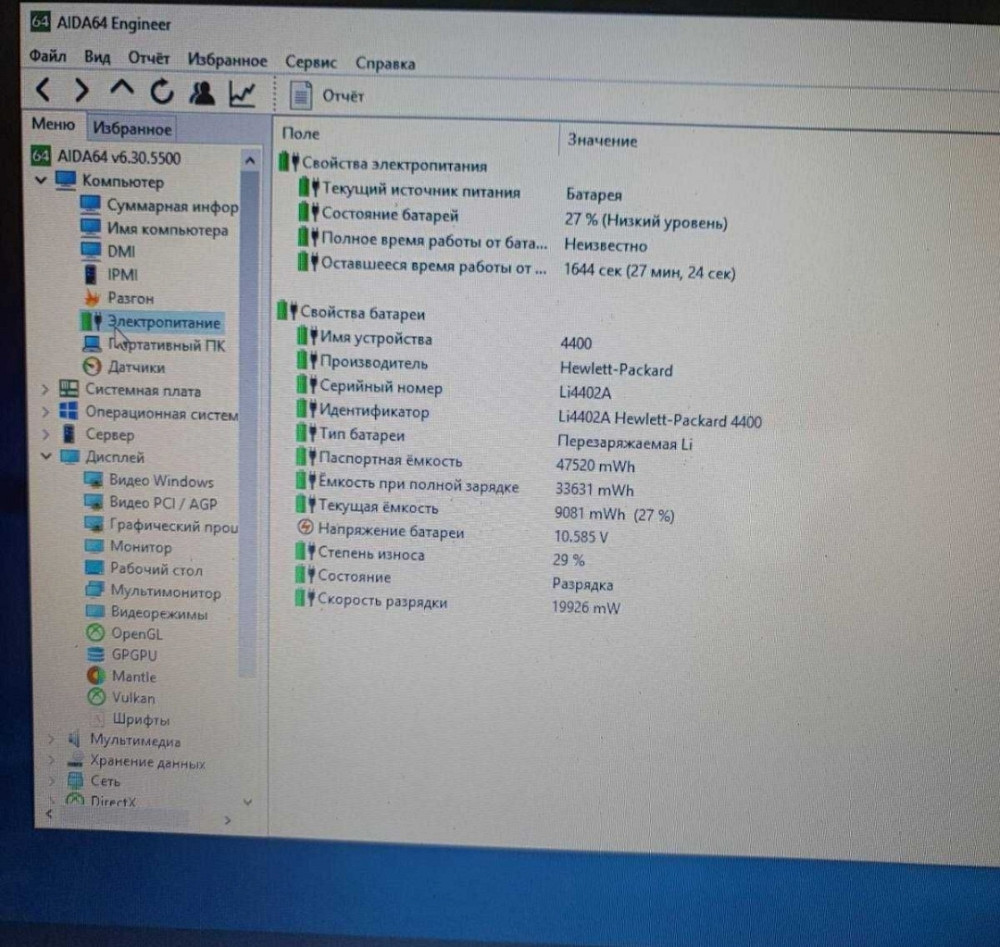
Task: Open the Файл menu
Action: pyautogui.click(x=48, y=57)
